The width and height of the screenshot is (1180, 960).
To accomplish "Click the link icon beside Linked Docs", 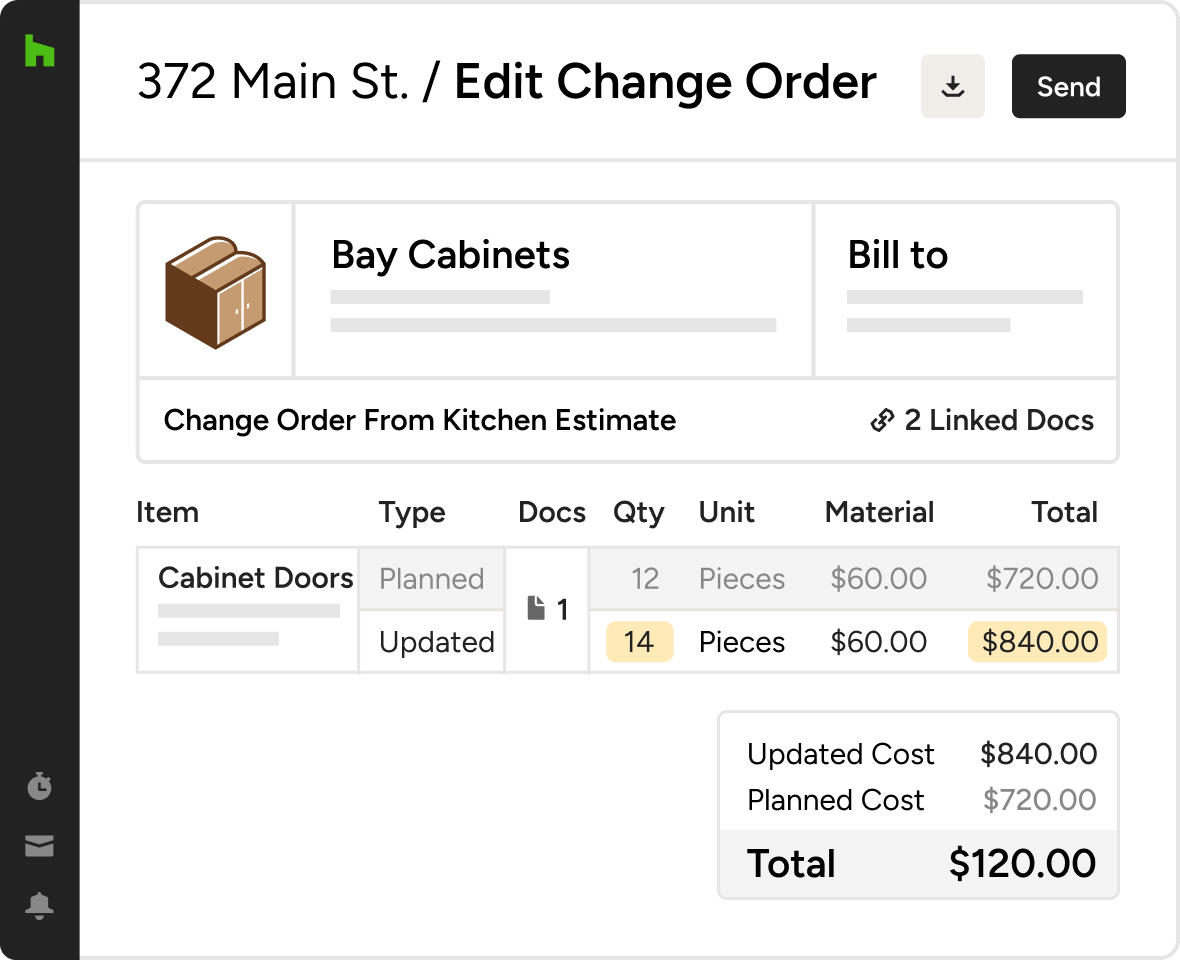I will coord(882,421).
